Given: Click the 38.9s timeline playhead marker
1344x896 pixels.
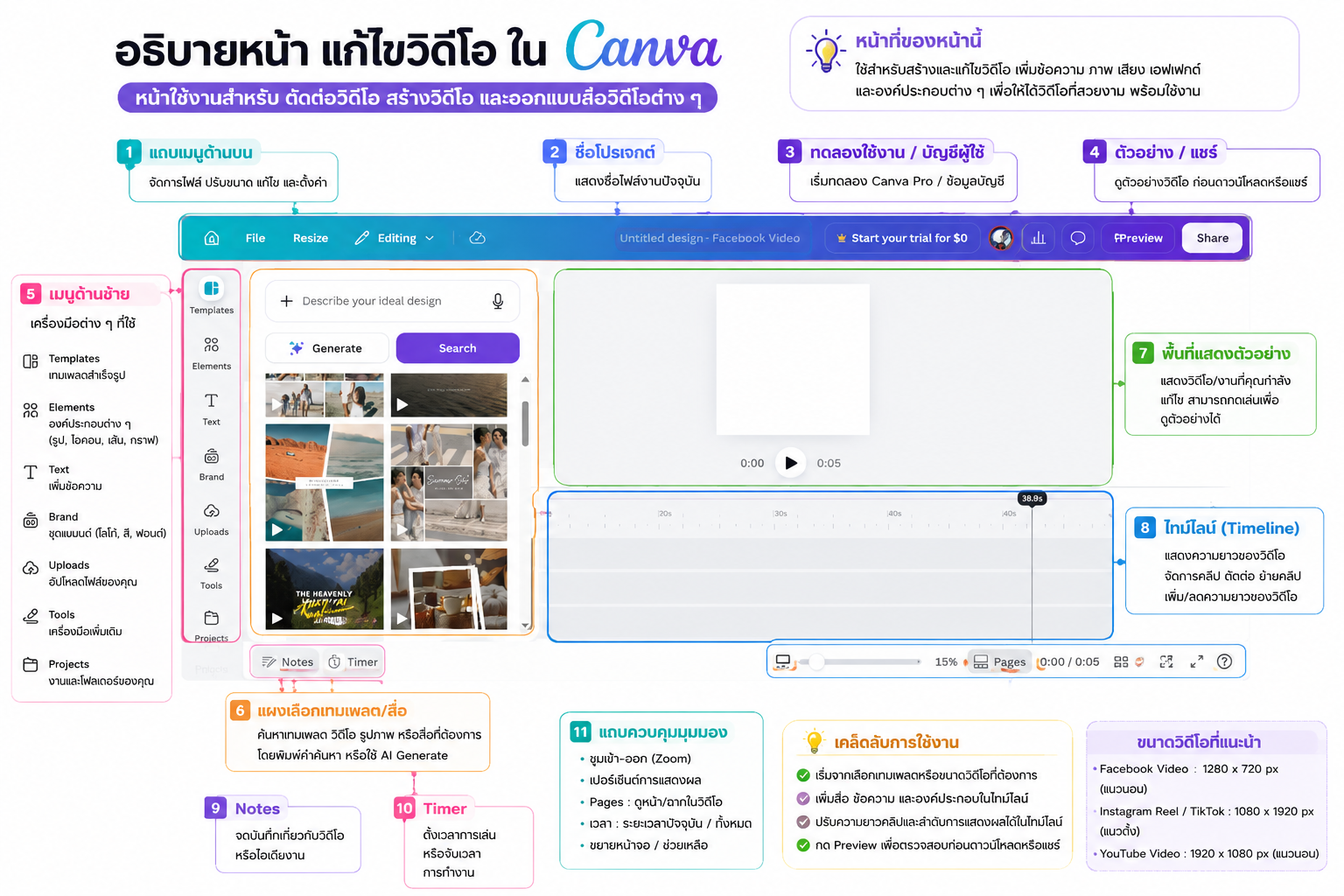Looking at the screenshot, I should [x=1032, y=498].
